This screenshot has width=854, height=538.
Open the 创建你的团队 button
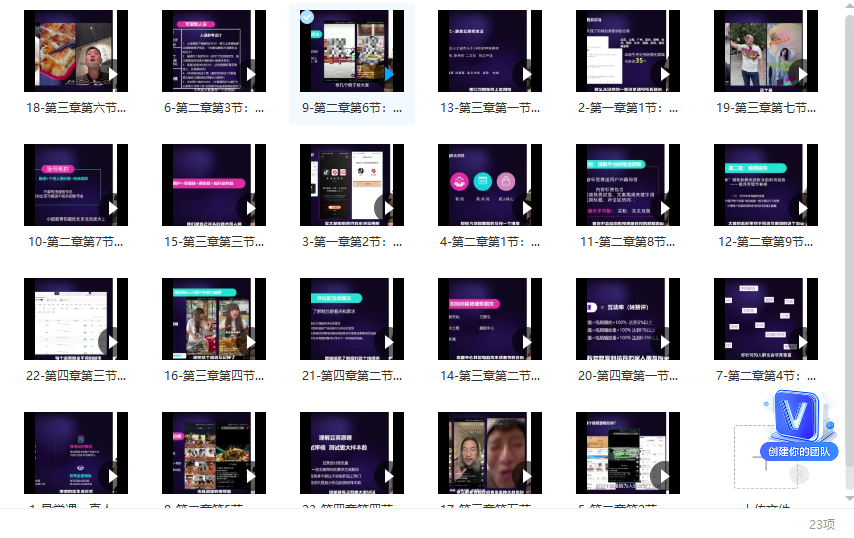(x=799, y=451)
